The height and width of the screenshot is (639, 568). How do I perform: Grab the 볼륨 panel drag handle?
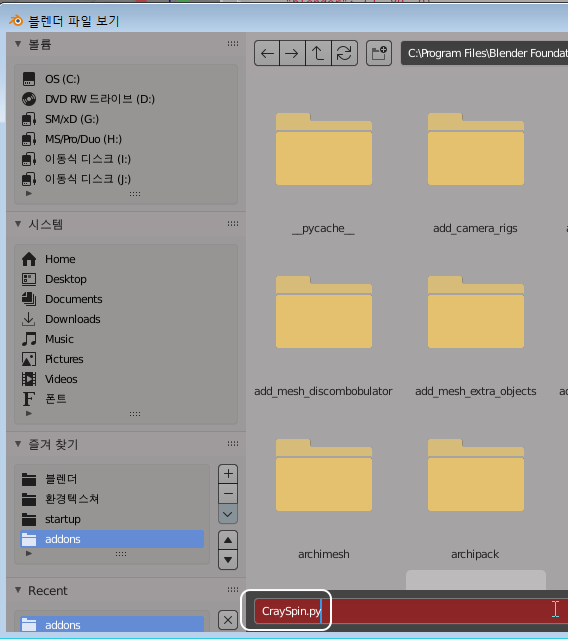pos(233,44)
